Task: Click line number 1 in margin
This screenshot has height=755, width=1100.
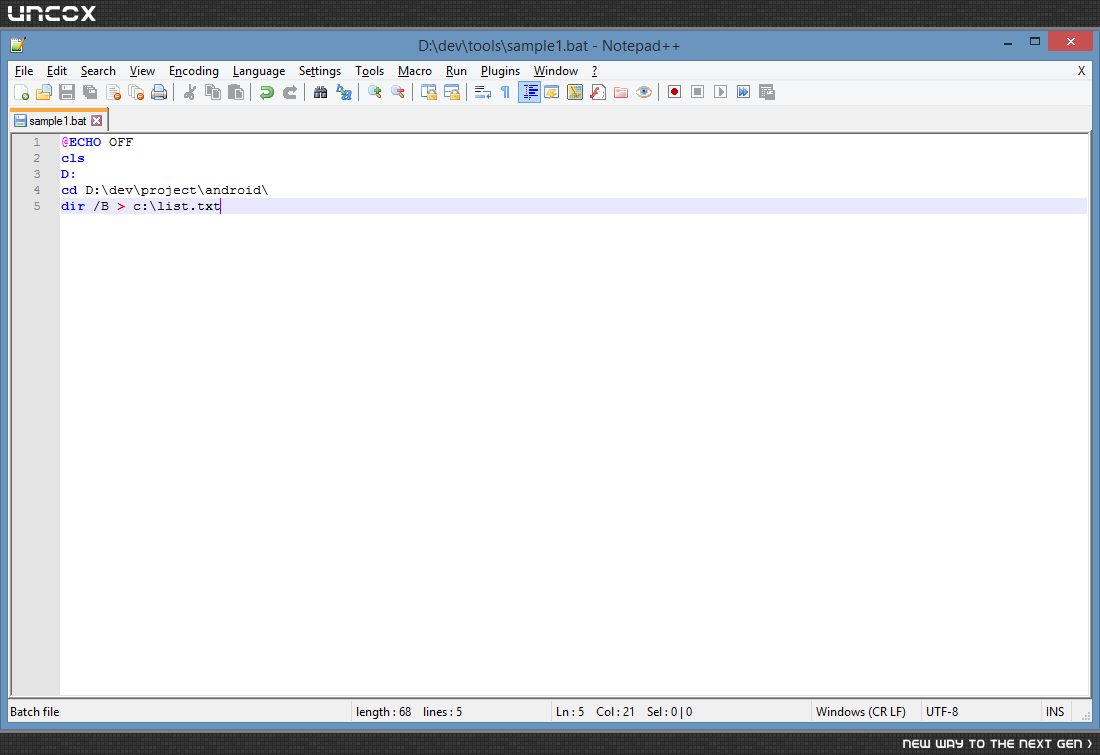Action: click(x=36, y=142)
